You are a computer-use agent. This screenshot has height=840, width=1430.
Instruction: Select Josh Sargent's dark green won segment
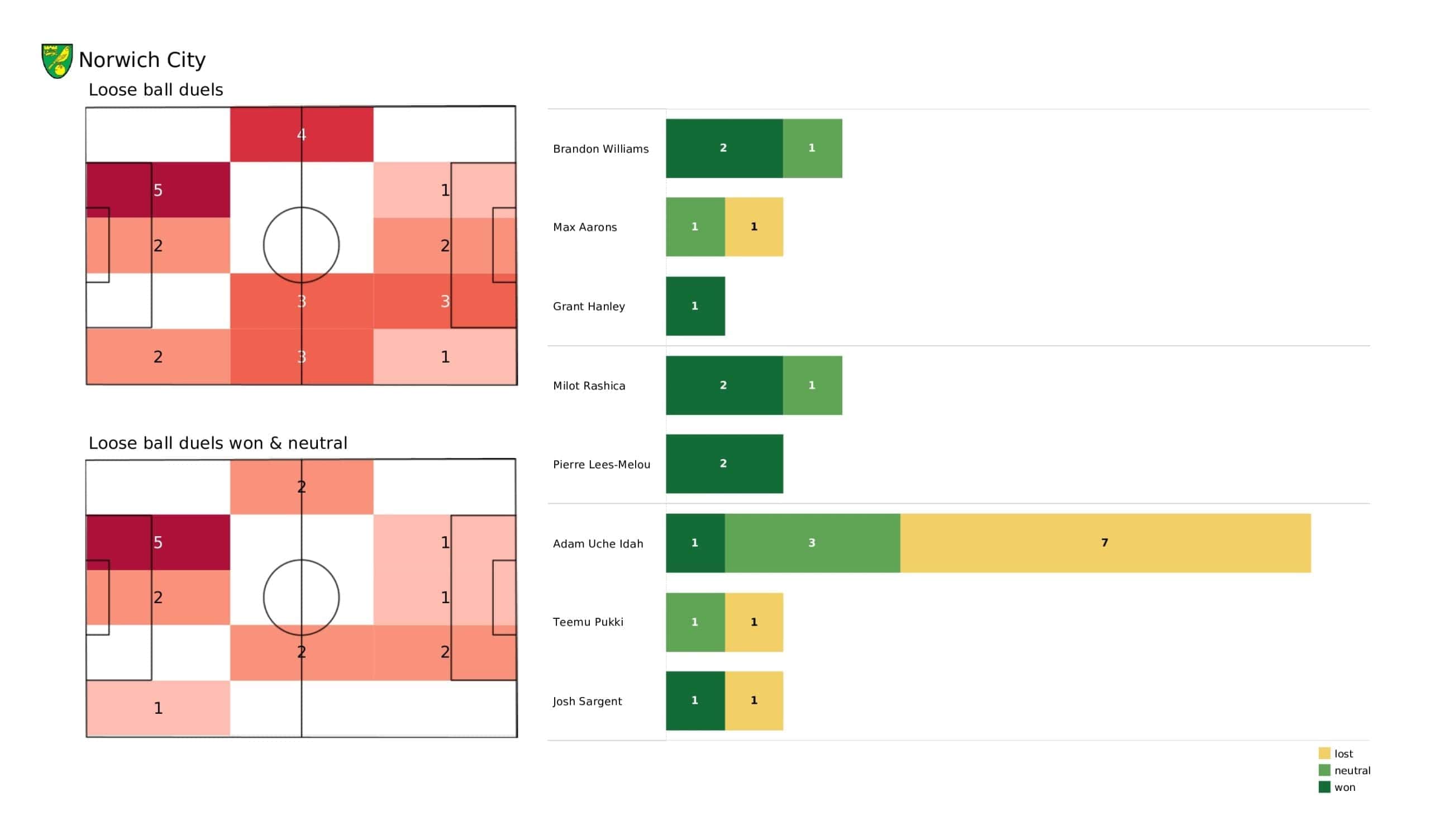click(695, 701)
